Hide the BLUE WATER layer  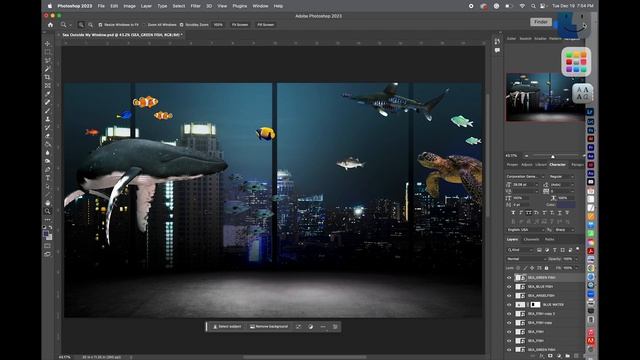509,304
